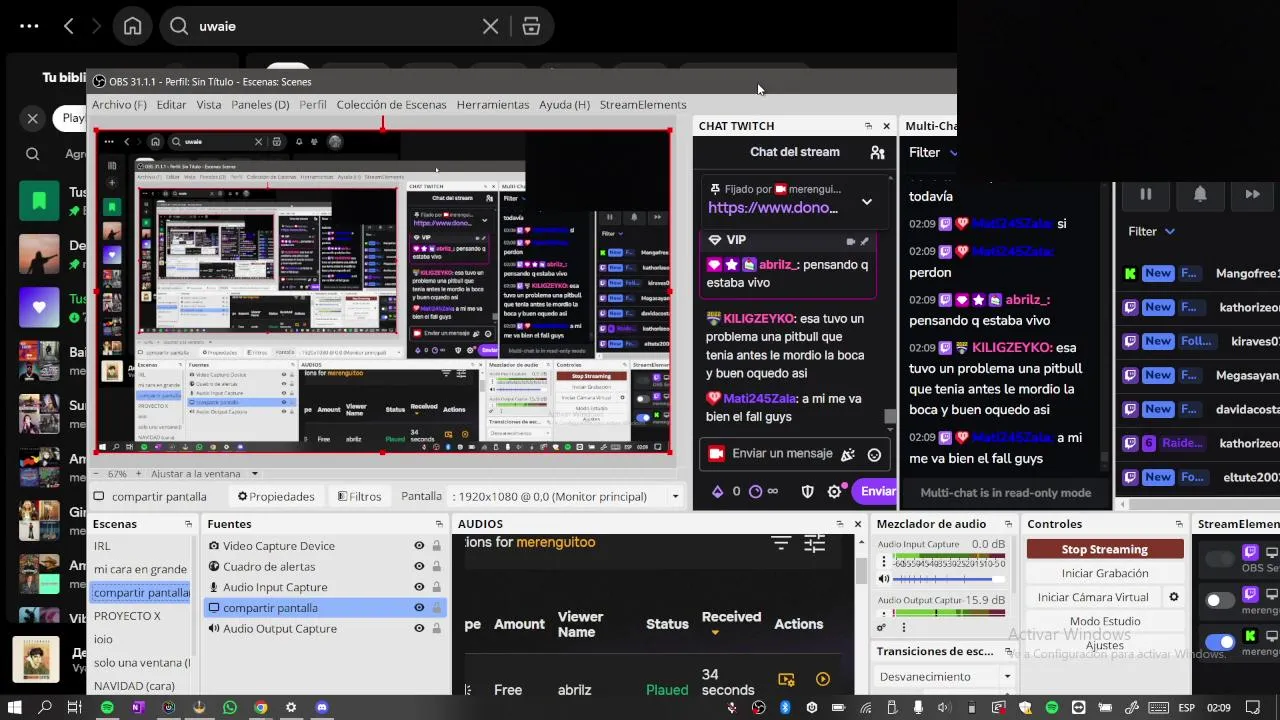Mute Audio Input Capture speaker icon
This screenshot has width=1280, height=720.
pyautogui.click(x=884, y=579)
